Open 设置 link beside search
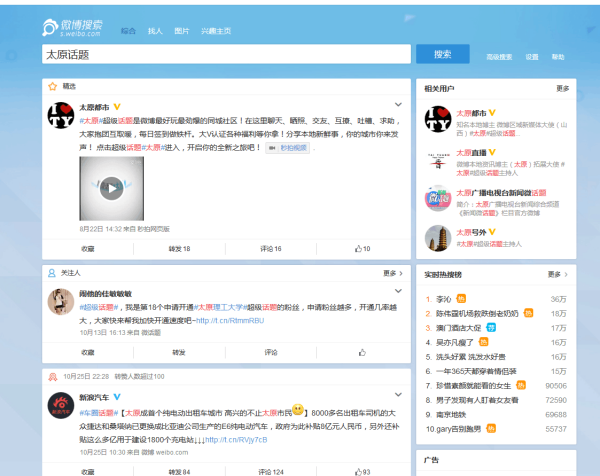Image resolution: width=600 pixels, height=476 pixels. [532, 57]
